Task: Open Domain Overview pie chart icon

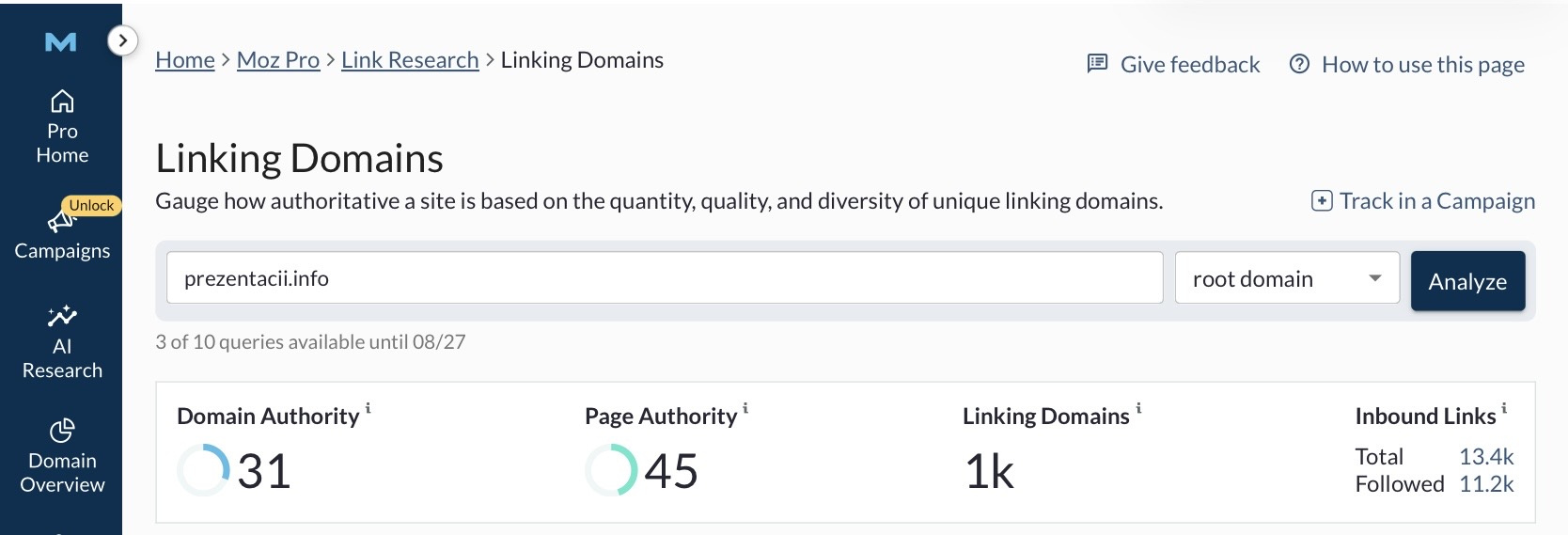Action: [62, 431]
